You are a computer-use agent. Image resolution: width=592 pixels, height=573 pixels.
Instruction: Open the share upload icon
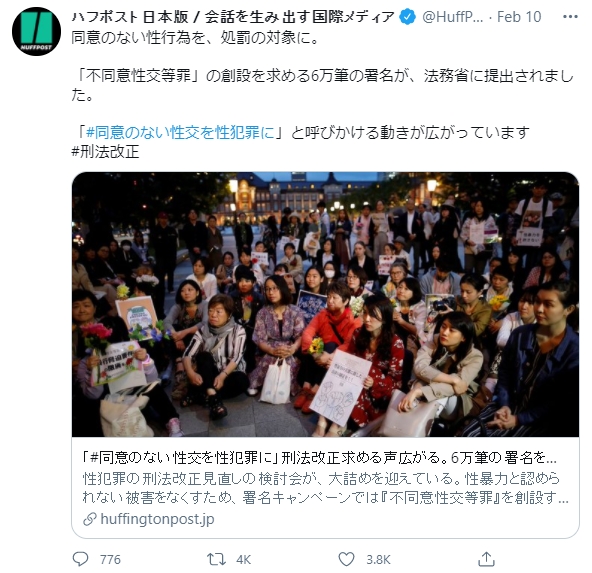click(x=486, y=559)
